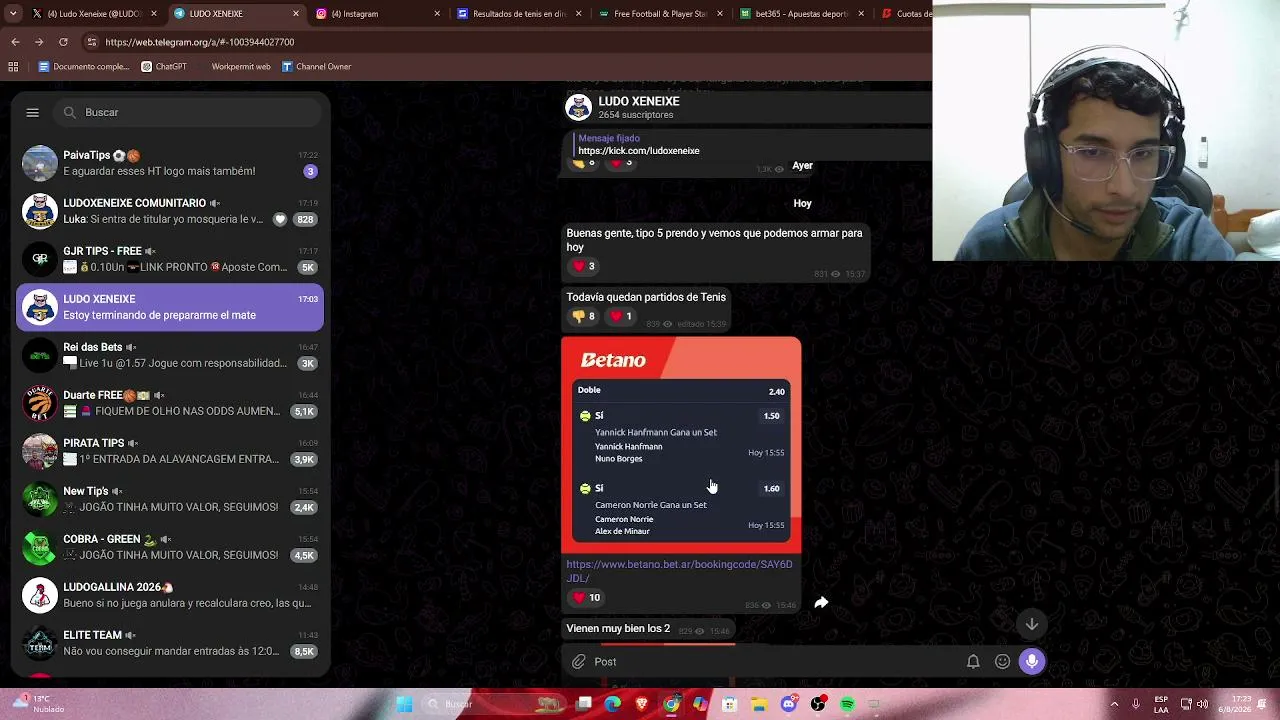This screenshot has width=1280, height=720.
Task: Click the Rei das Bets avatar
Action: [40, 355]
